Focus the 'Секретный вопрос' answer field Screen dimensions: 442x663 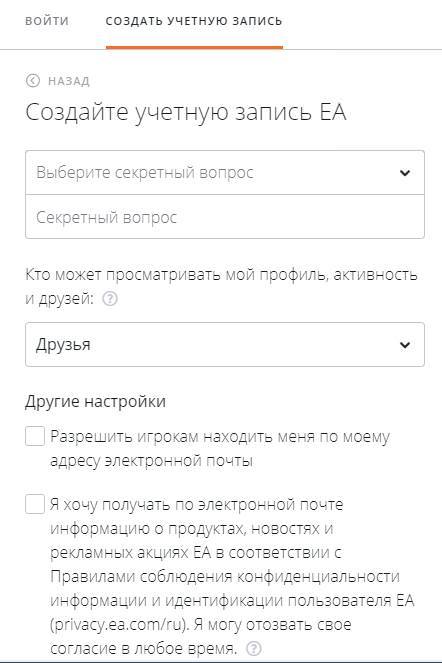click(225, 217)
